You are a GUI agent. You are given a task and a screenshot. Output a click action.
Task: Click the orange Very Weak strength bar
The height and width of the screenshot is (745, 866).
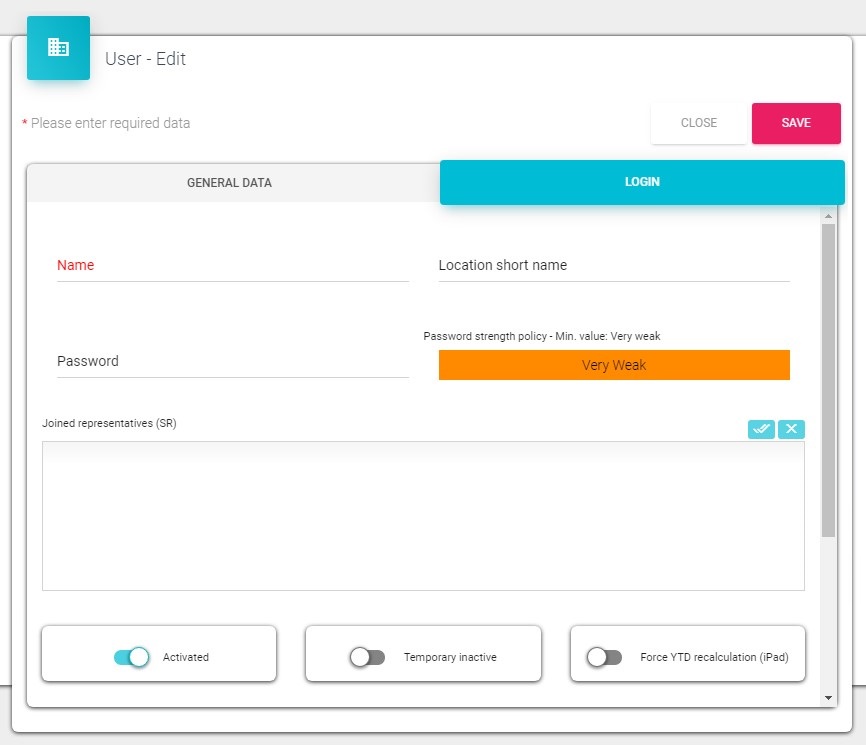pyautogui.click(x=614, y=365)
